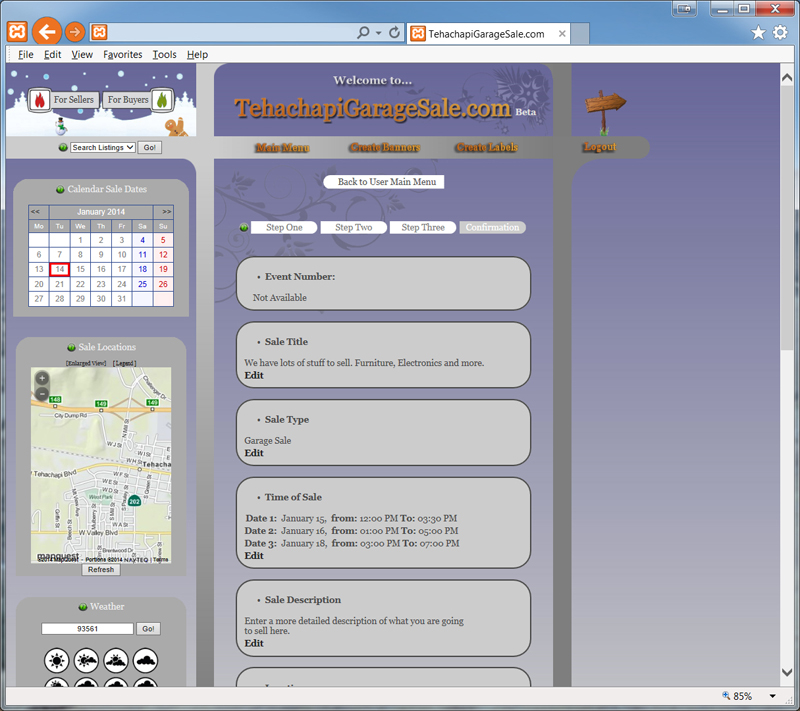Select January 14 in calendar
The image size is (800, 711).
pyautogui.click(x=60, y=269)
